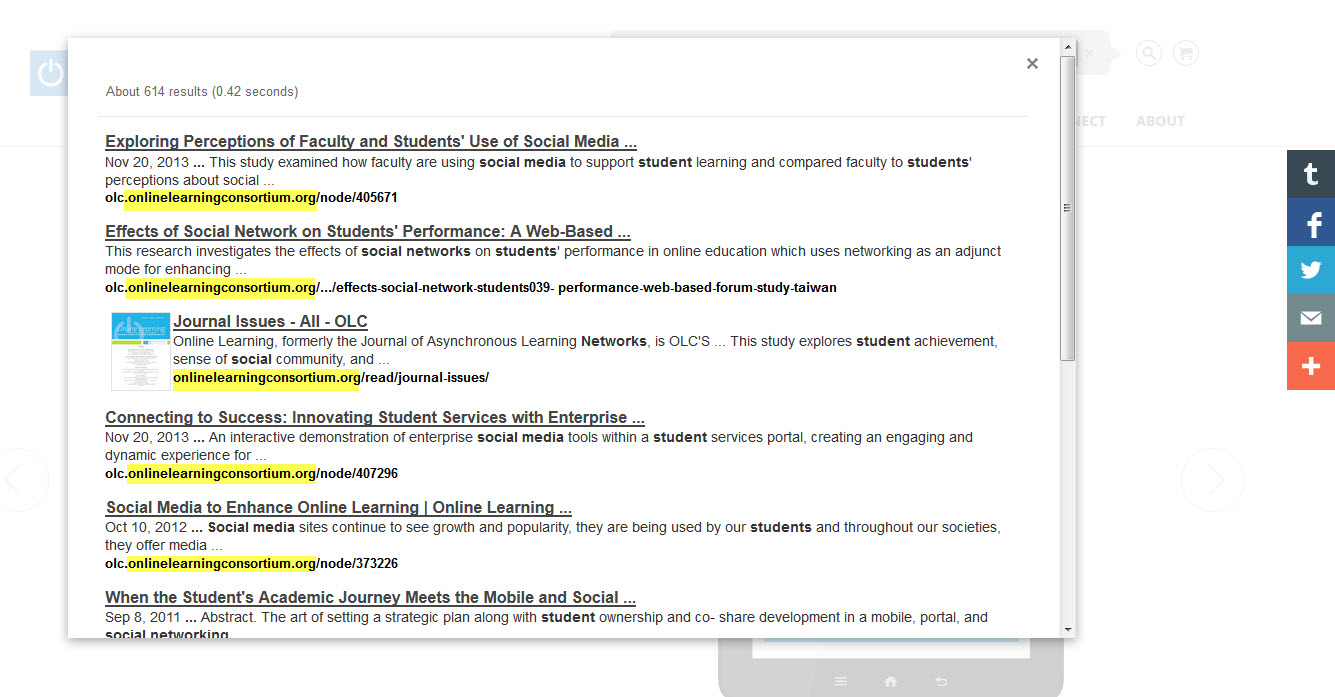Open the ABOUT menu
The height and width of the screenshot is (697, 1335).
click(1160, 121)
